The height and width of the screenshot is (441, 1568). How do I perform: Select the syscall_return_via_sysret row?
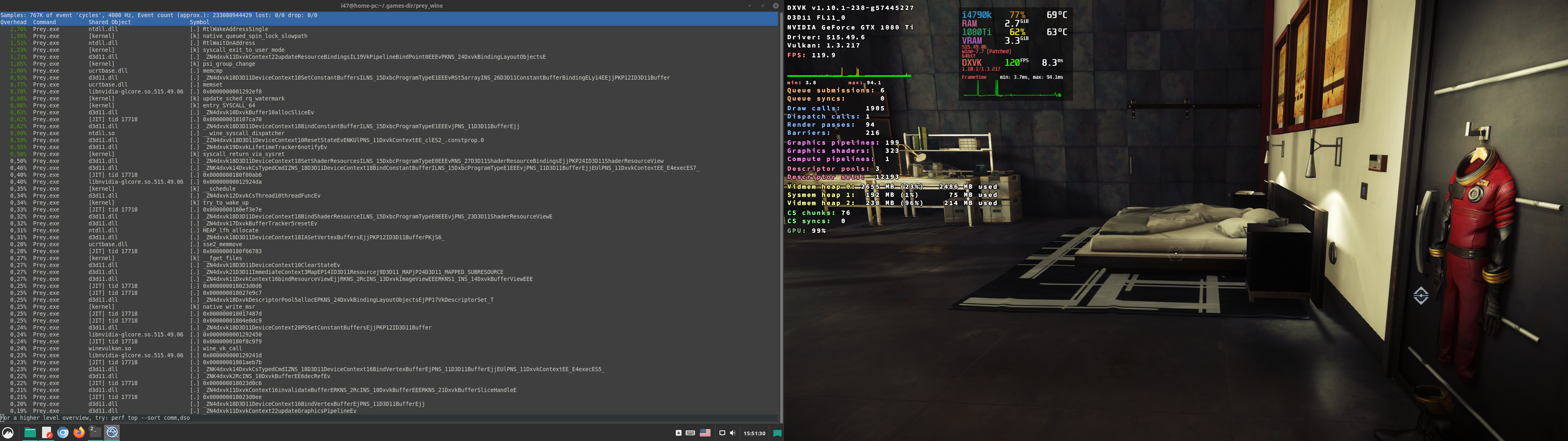tap(390, 154)
